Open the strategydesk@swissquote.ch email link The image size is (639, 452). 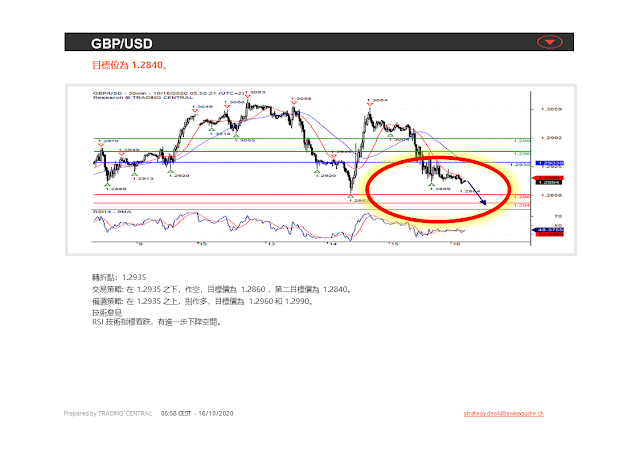tap(503, 413)
